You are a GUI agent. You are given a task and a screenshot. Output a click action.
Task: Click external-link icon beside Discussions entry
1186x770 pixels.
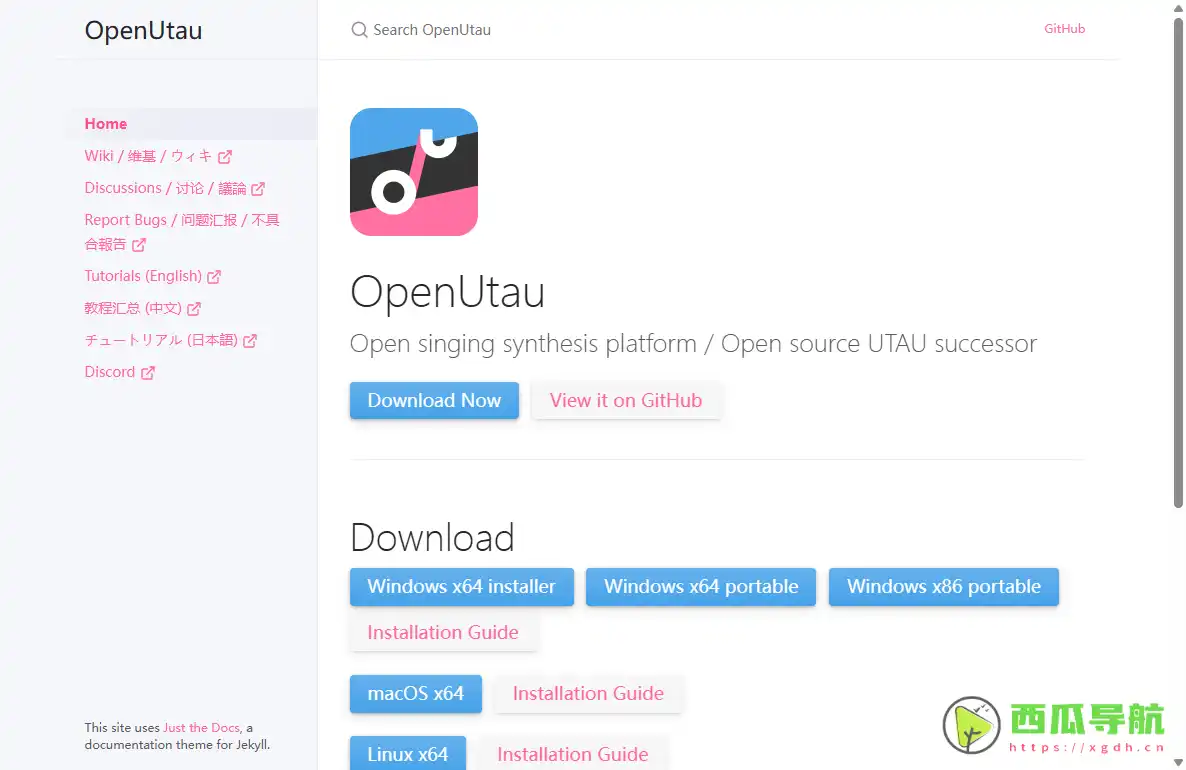(258, 188)
